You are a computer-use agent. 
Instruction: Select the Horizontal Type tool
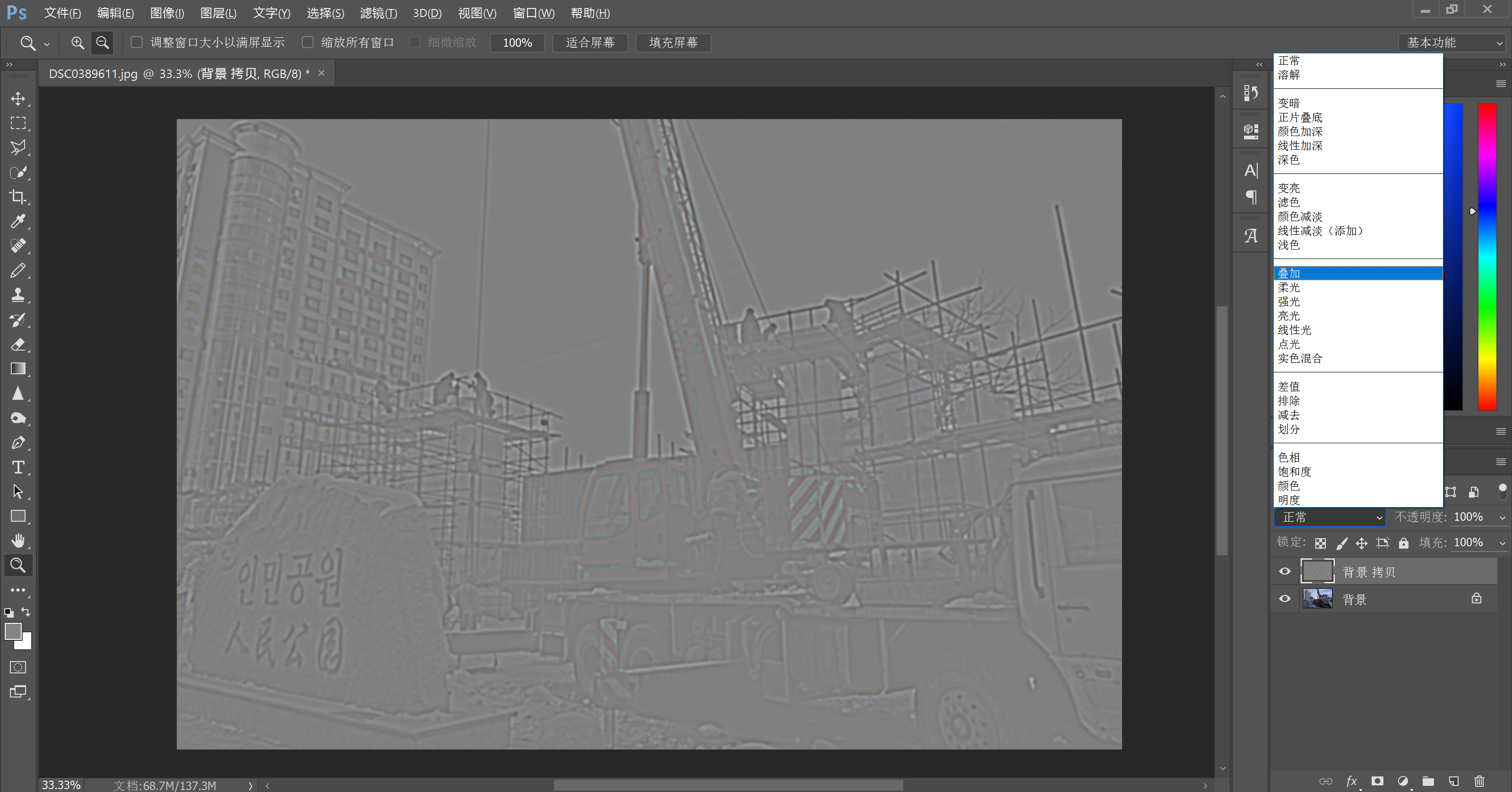[18, 467]
